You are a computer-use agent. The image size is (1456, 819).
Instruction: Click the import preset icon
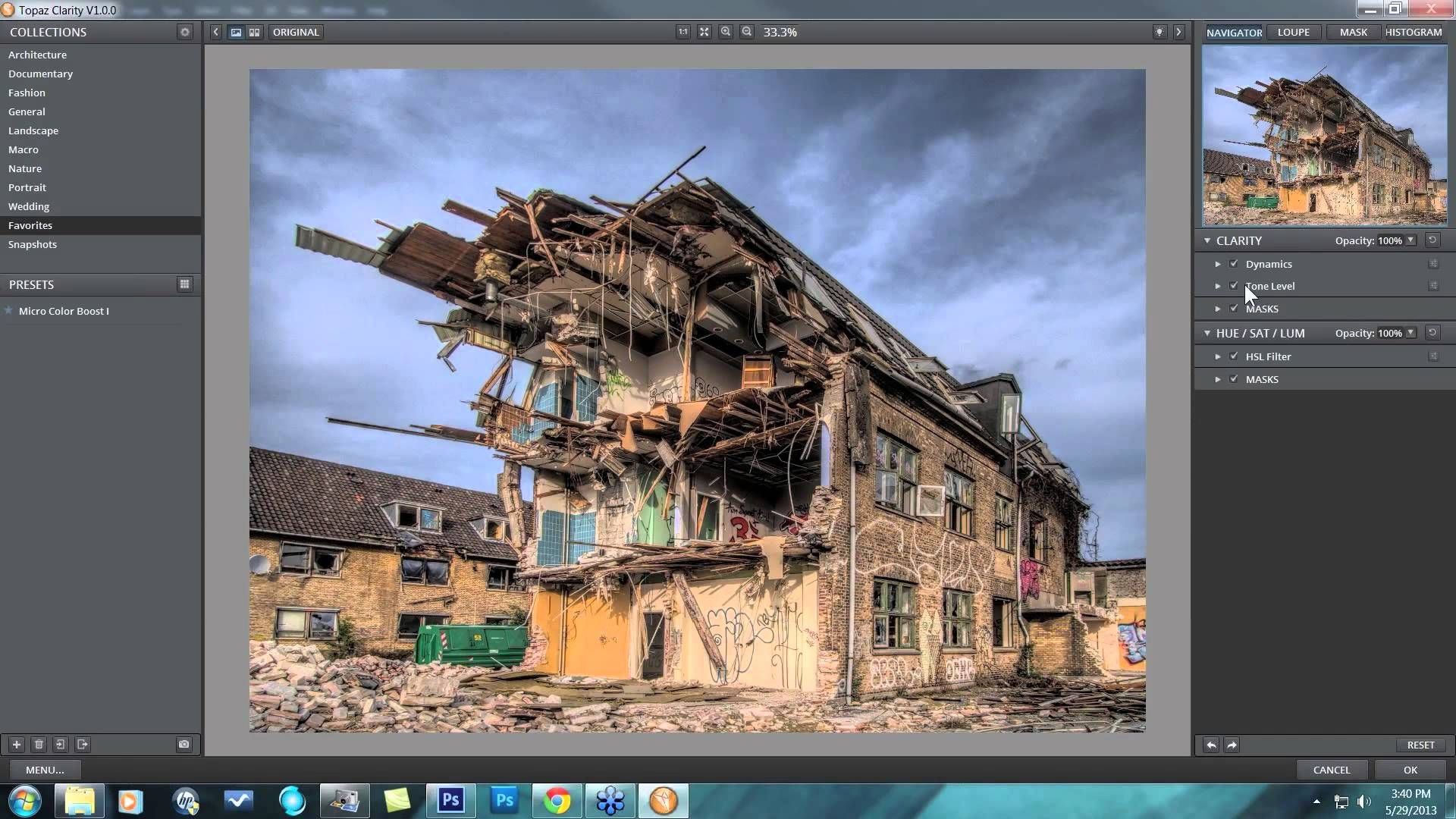61,745
